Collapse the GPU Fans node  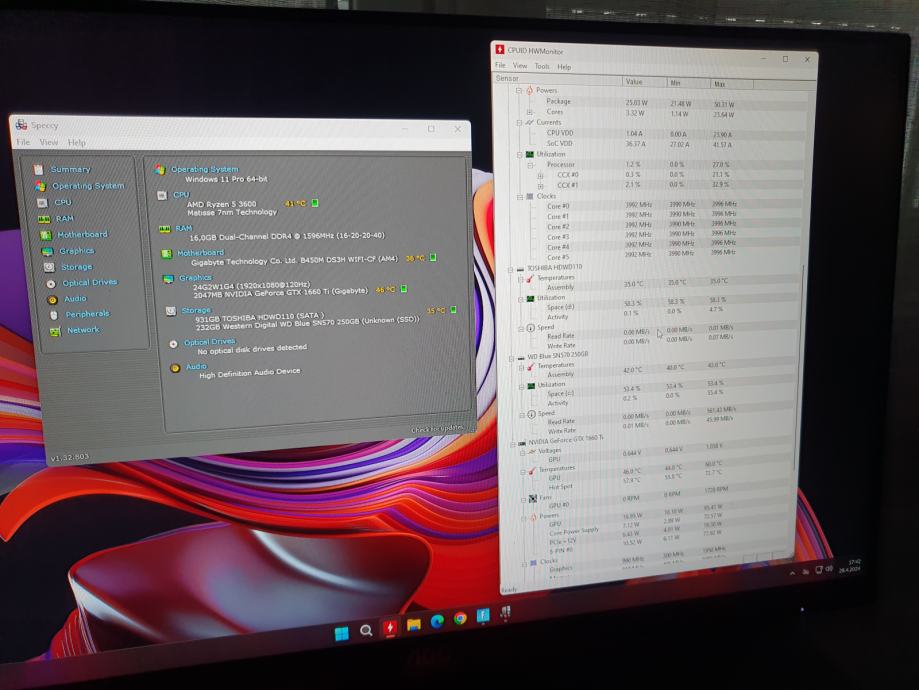524,499
